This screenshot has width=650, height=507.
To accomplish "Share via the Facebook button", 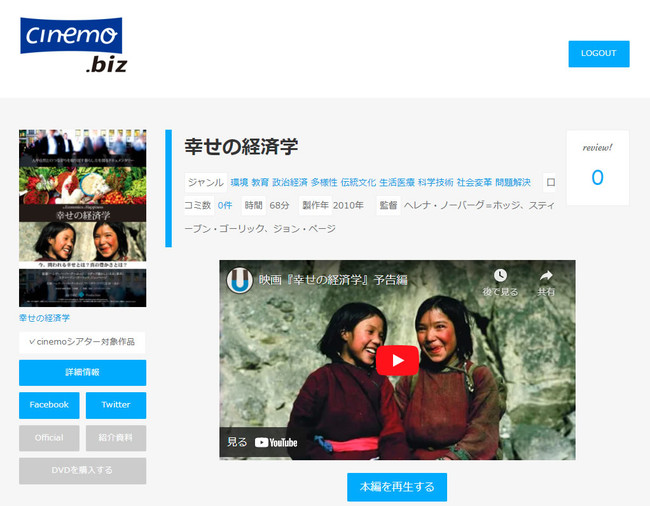I will pyautogui.click(x=49, y=405).
